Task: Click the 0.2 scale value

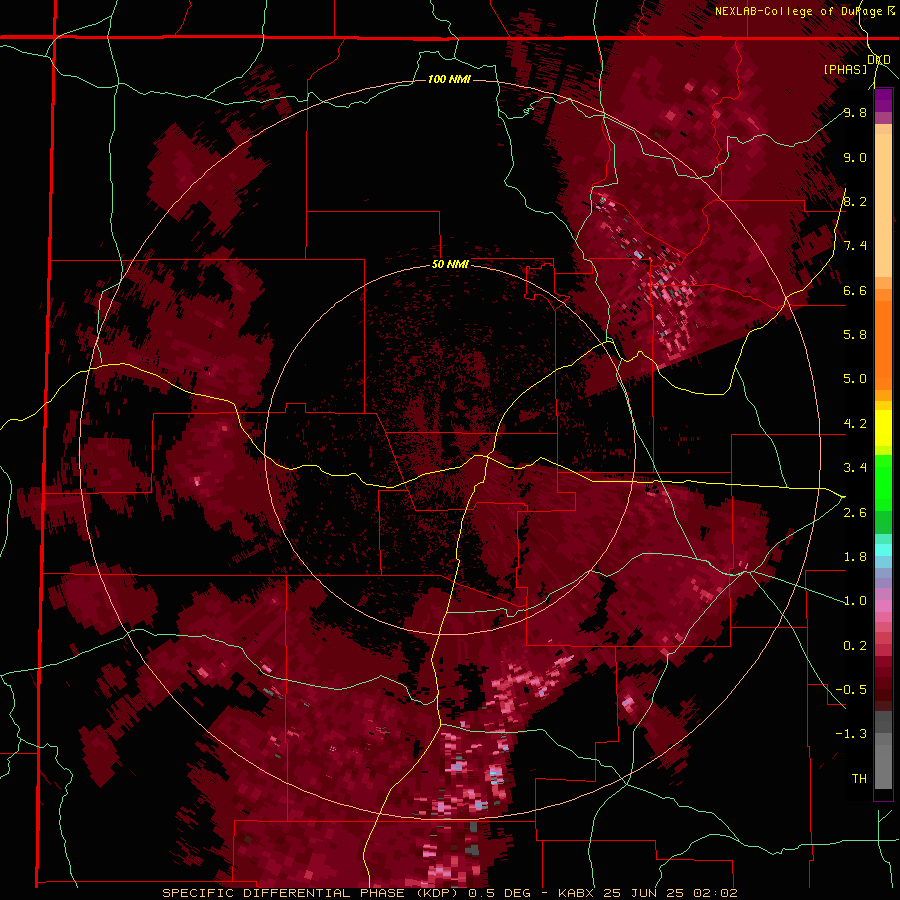Action: 855,646
